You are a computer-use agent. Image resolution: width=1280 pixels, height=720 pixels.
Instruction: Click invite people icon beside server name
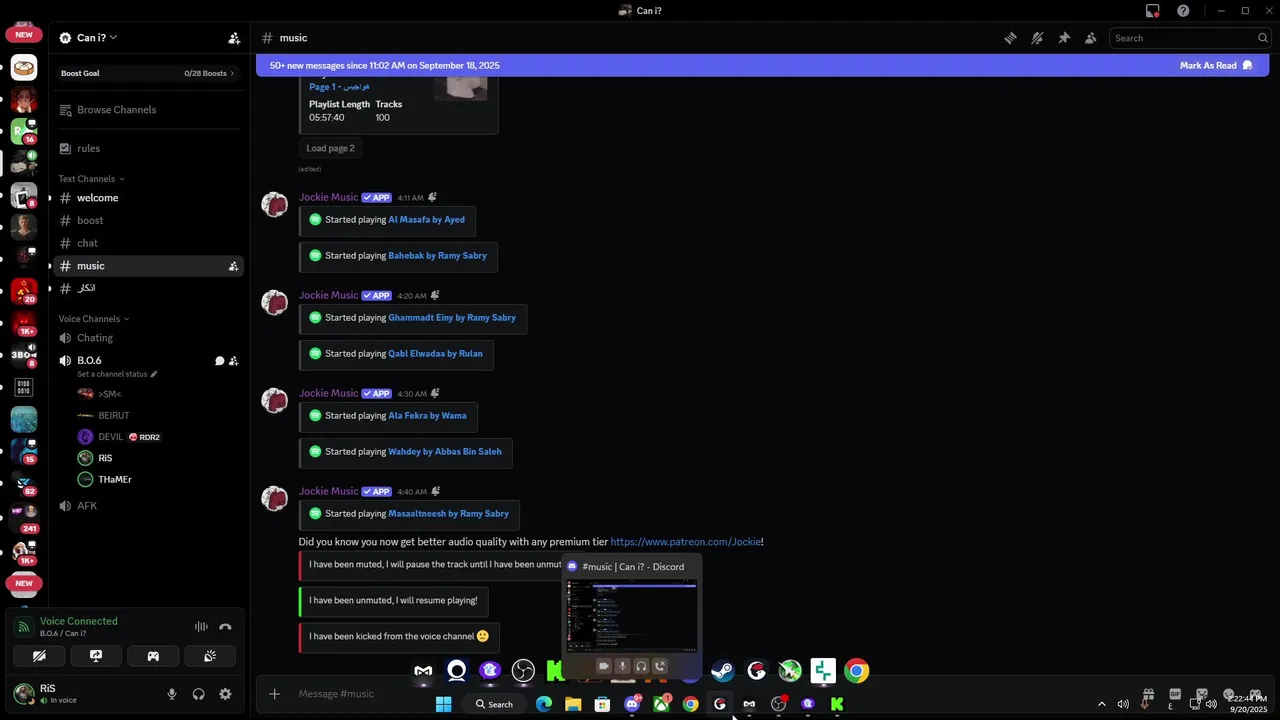click(234, 38)
